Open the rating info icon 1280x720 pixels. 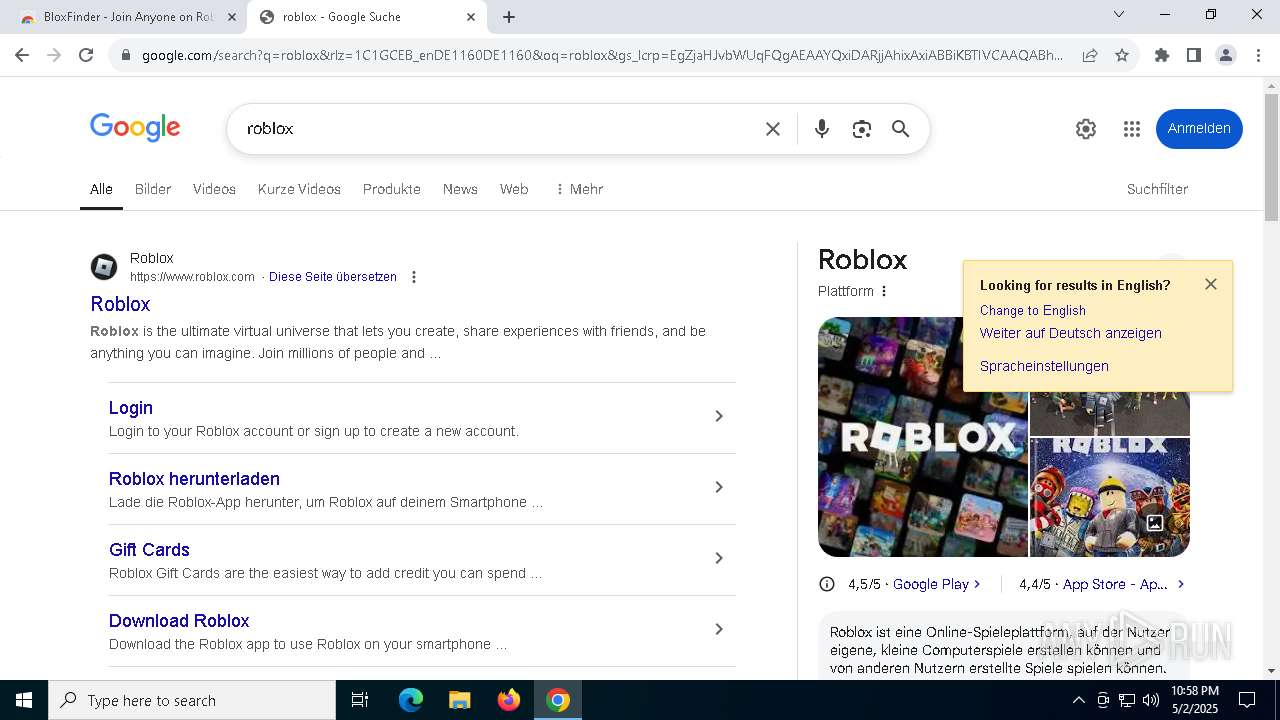click(x=827, y=584)
